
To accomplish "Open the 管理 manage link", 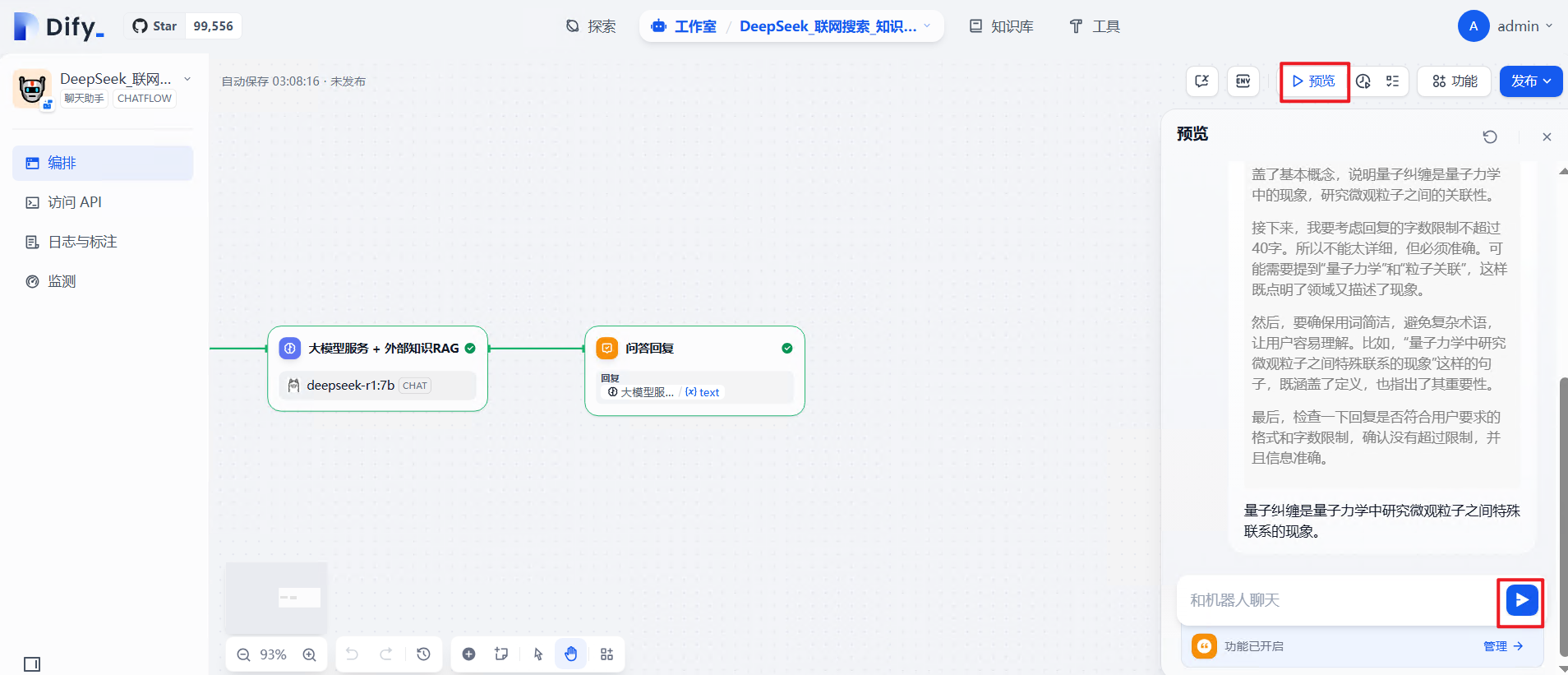I will pyautogui.click(x=1503, y=646).
